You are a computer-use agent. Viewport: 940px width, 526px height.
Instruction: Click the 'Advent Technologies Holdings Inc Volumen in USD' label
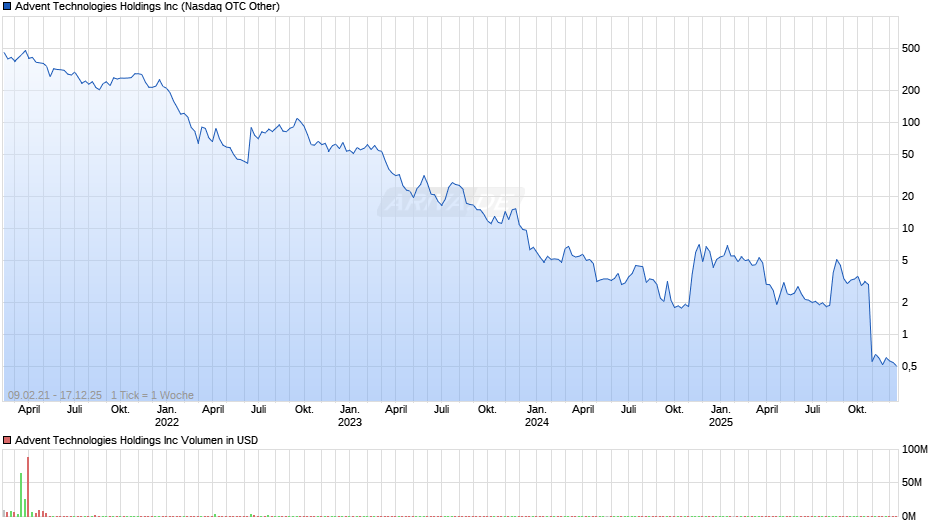pyautogui.click(x=137, y=440)
